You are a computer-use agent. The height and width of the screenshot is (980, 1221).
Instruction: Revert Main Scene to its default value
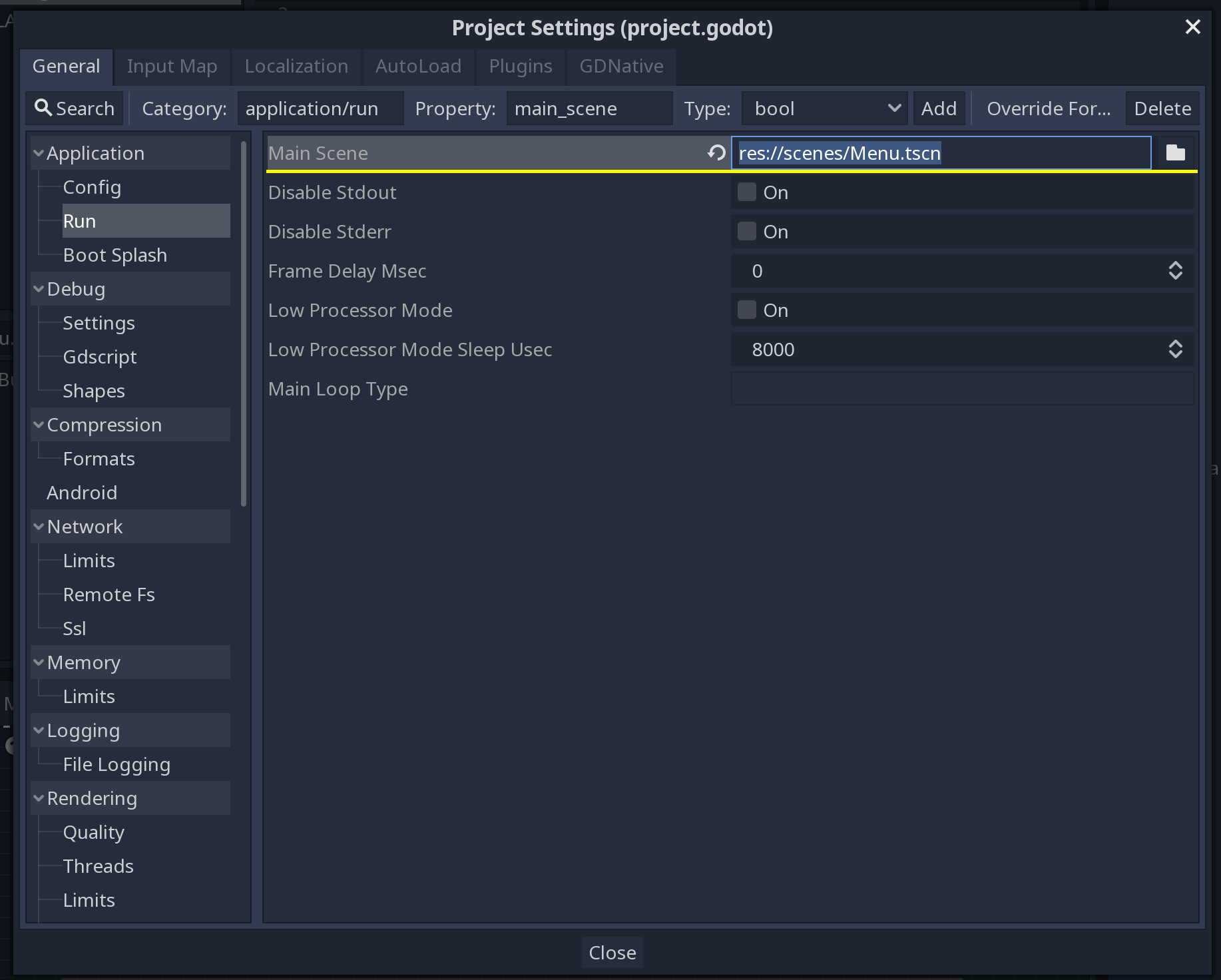coord(715,152)
